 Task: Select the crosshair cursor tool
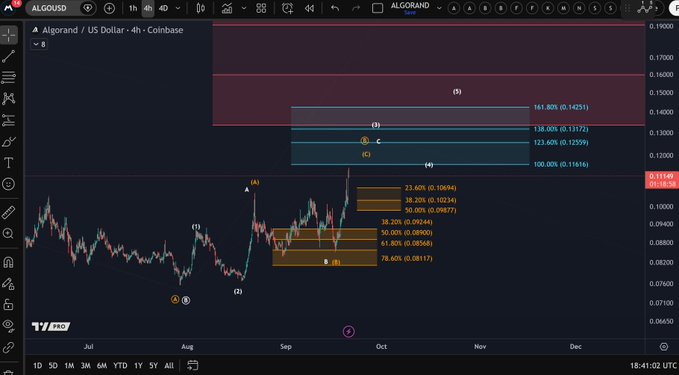9,36
